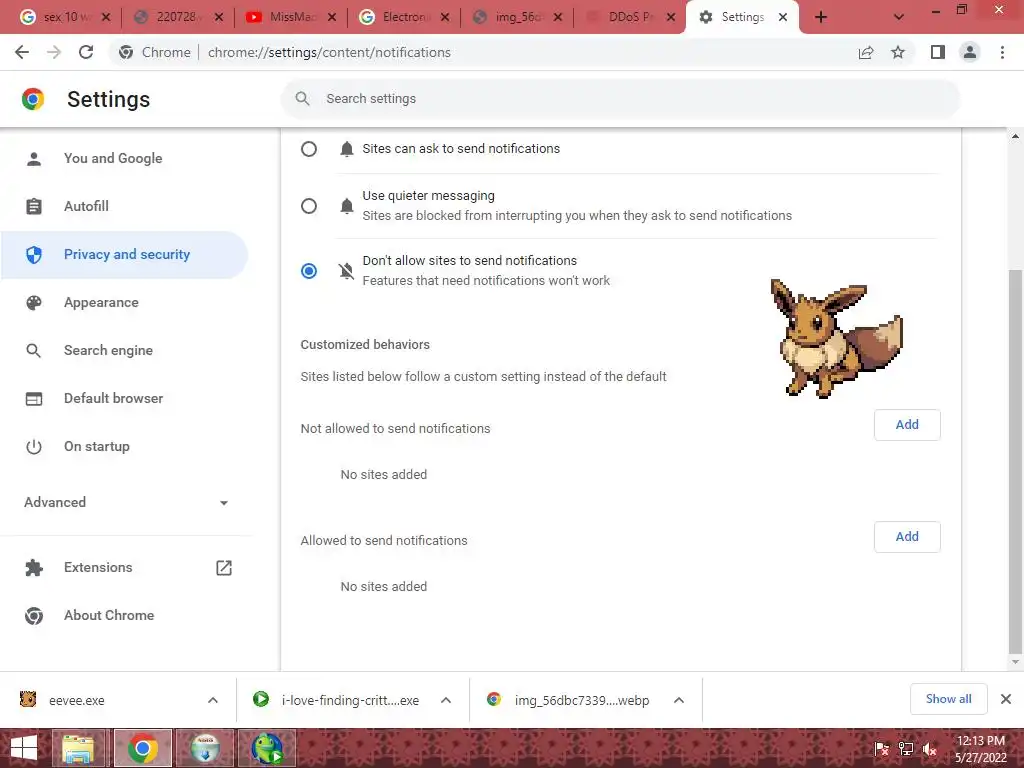Reload the page with the refresh icon
Screen dimensions: 1024x768
coord(86,52)
